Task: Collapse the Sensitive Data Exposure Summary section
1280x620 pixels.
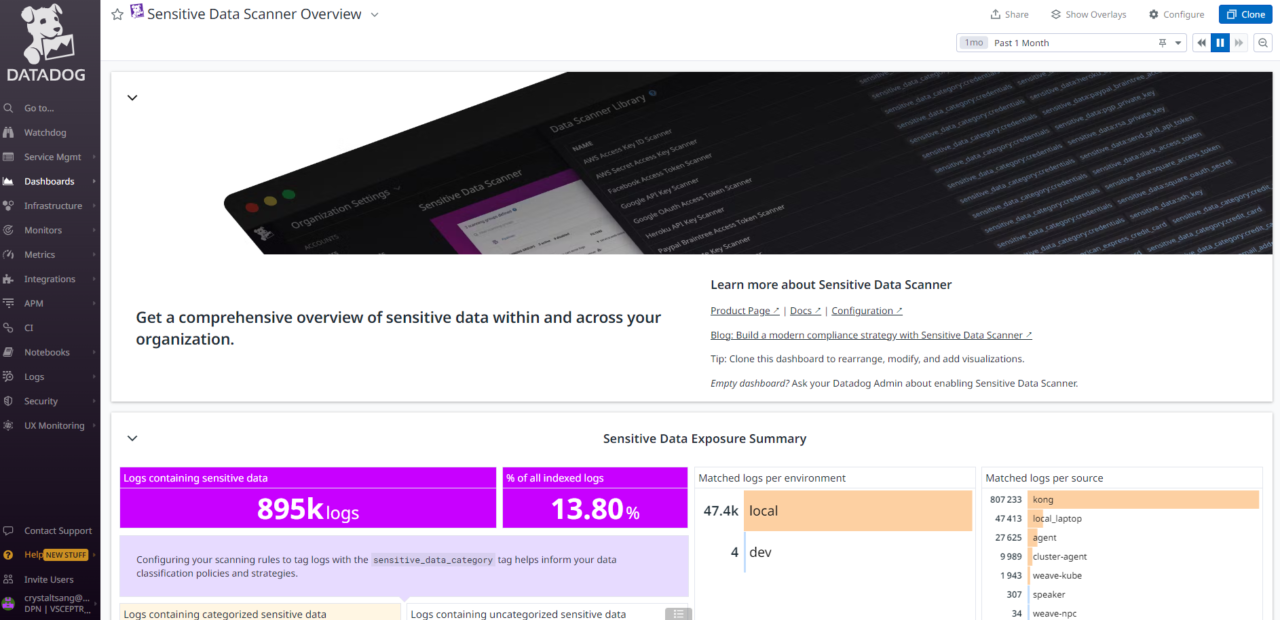Action: pos(131,438)
